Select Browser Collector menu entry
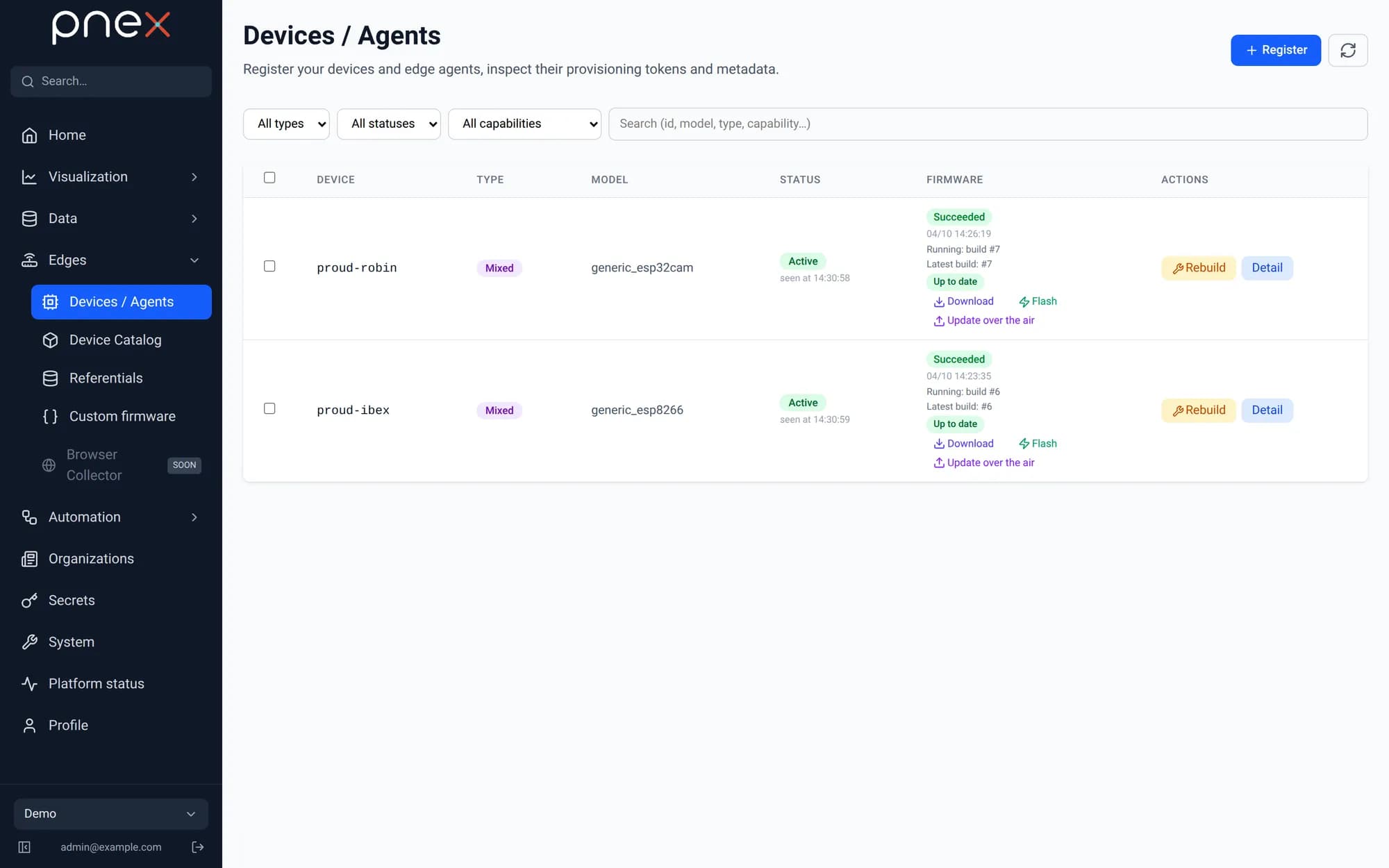The height and width of the screenshot is (868, 1389). [x=122, y=465]
